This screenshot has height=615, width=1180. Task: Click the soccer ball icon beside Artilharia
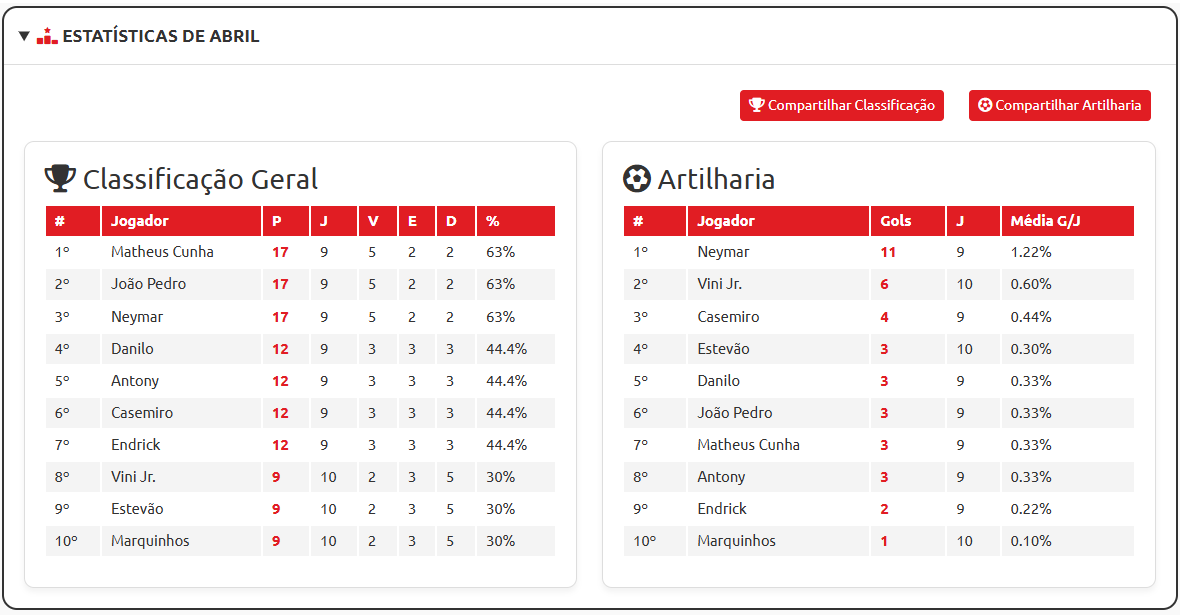[x=637, y=178]
